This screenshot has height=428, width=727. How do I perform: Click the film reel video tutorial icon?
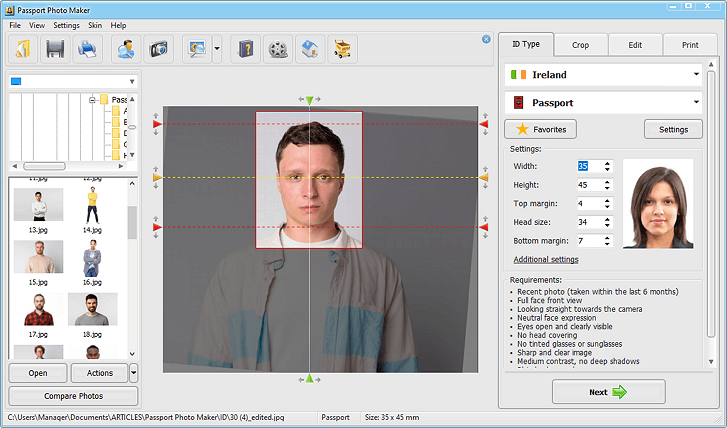point(278,49)
